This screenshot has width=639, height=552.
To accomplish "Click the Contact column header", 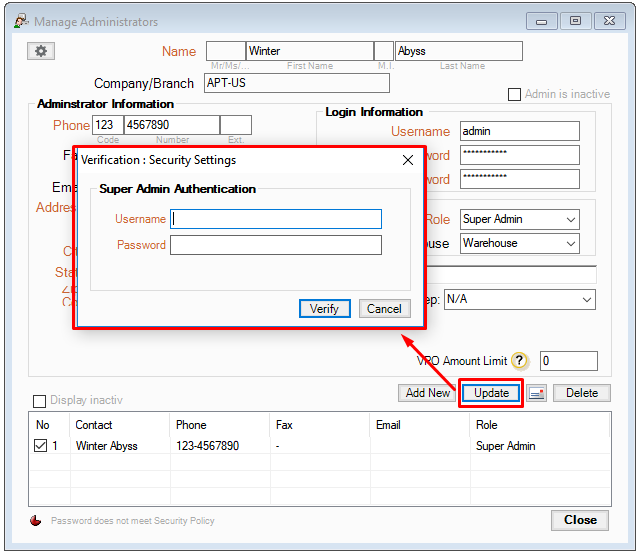I will pos(94,425).
